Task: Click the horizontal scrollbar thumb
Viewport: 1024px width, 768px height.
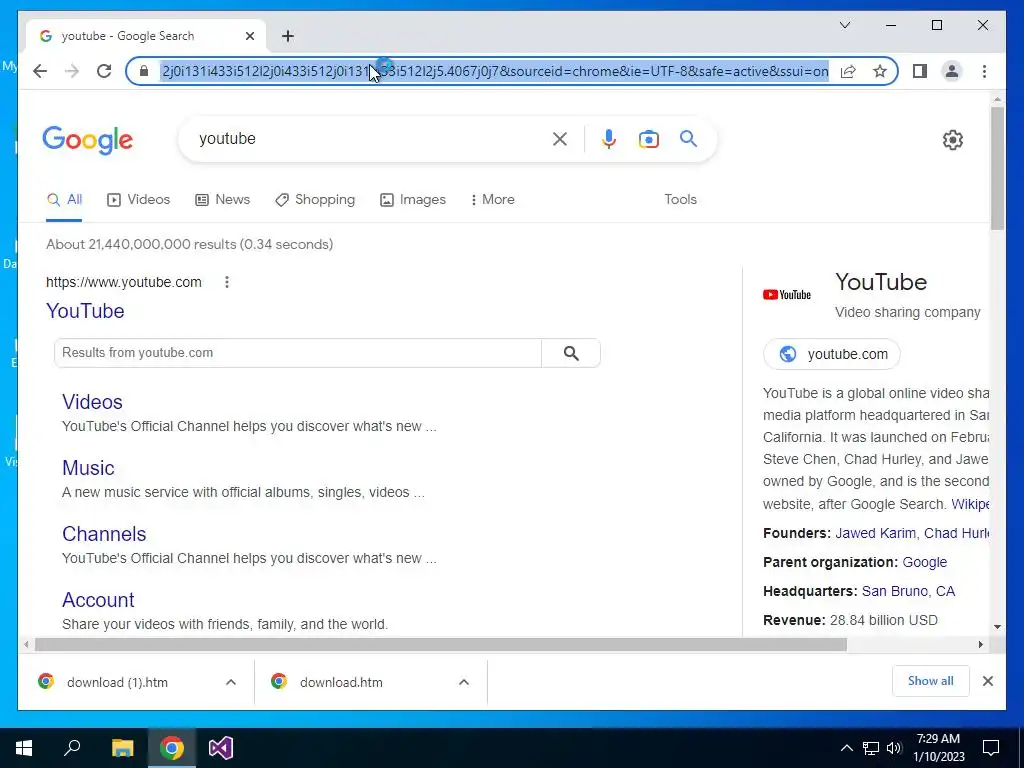Action: (441, 645)
